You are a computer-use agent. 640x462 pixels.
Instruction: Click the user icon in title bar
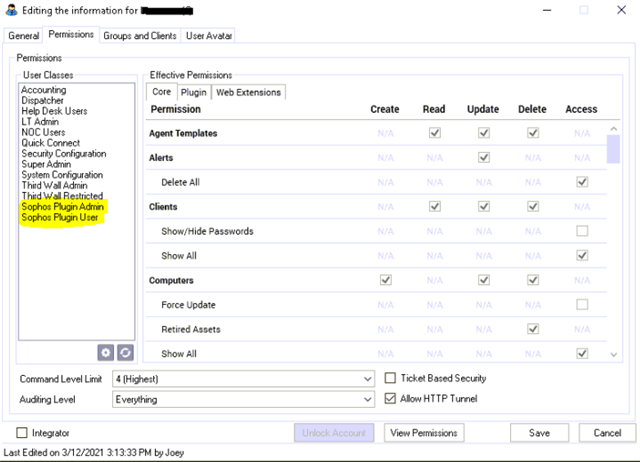12,10
